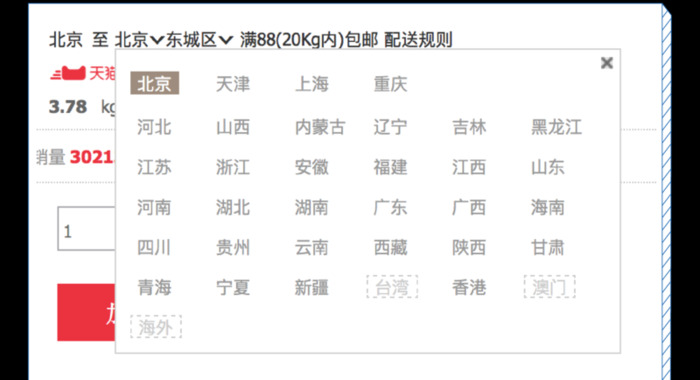The image size is (700, 380).
Task: Select 云南 province
Action: [312, 247]
